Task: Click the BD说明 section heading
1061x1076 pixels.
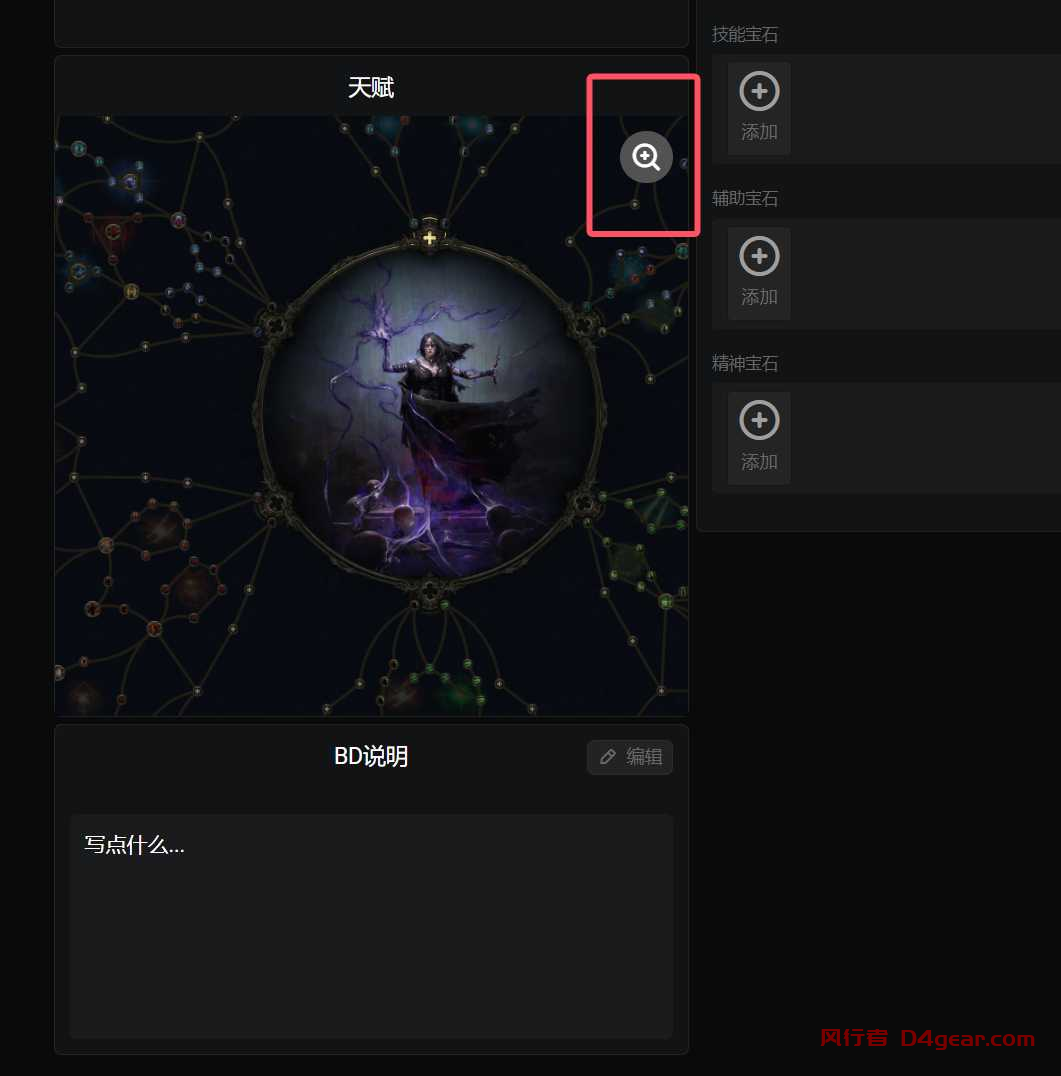Action: [x=371, y=756]
